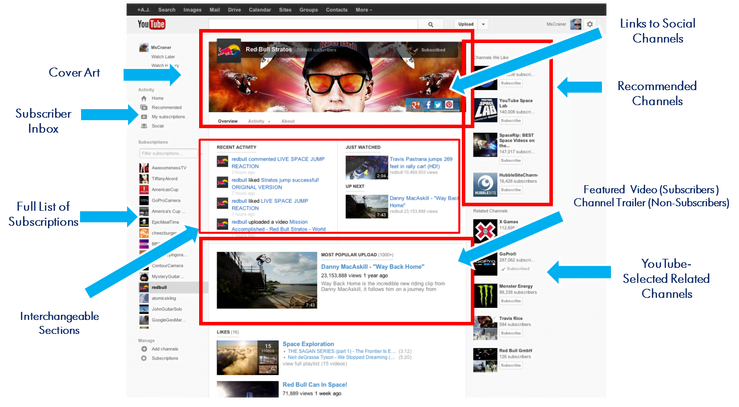Viewport: 739px width, 407px height.
Task: Switch to the About tab
Action: click(288, 121)
